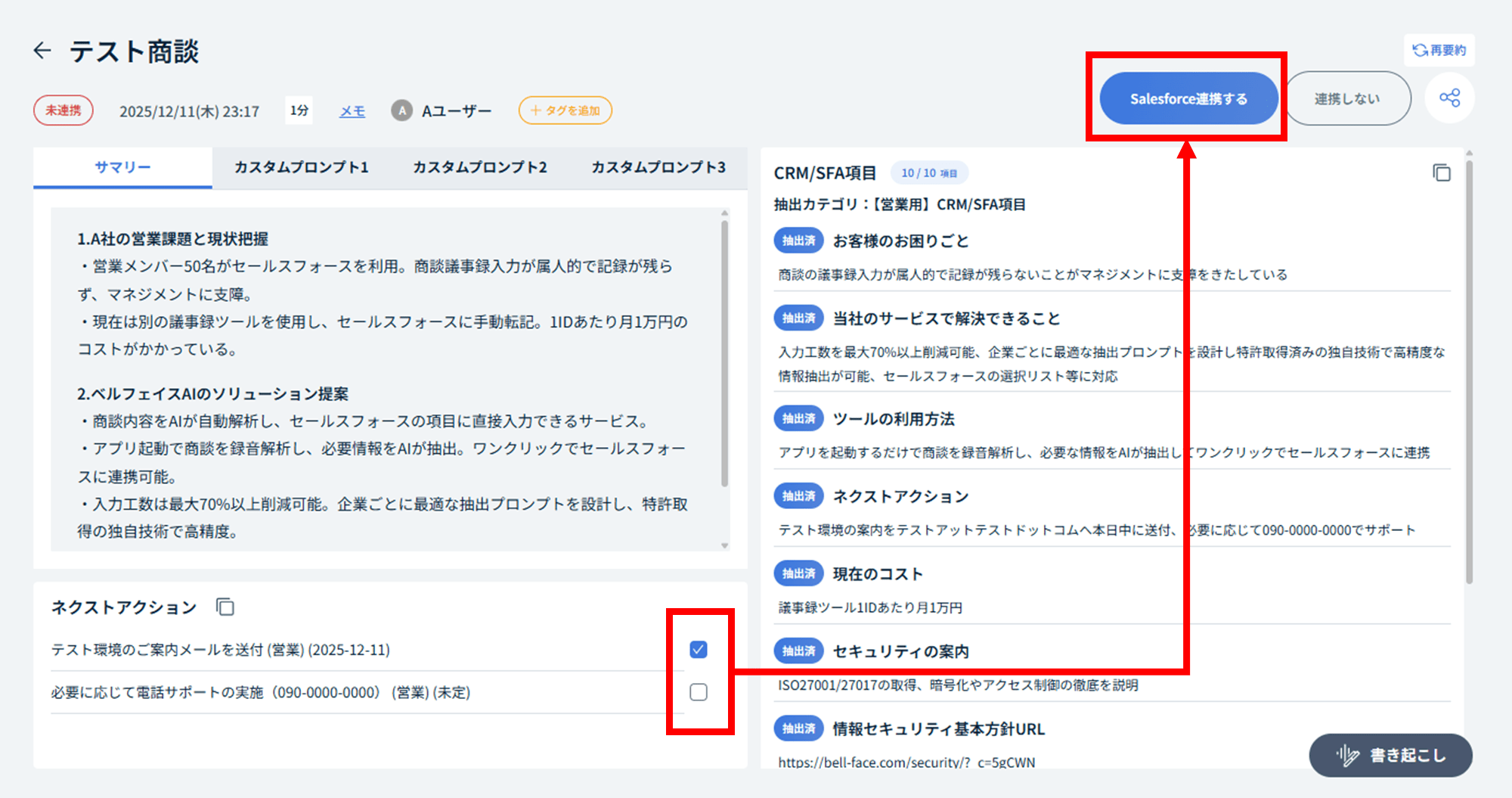The height and width of the screenshot is (798, 1512).
Task: Open the 書き起こし transcription button
Action: tap(1391, 755)
